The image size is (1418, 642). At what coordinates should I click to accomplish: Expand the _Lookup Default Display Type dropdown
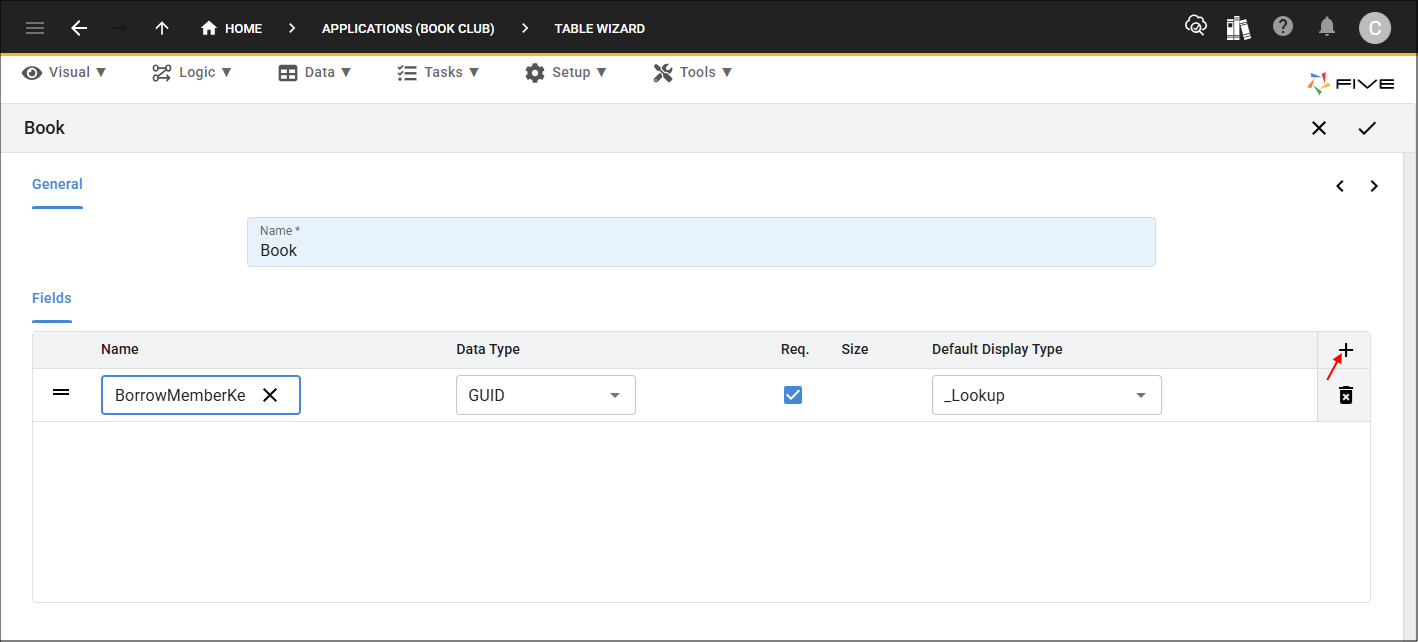coord(1046,395)
